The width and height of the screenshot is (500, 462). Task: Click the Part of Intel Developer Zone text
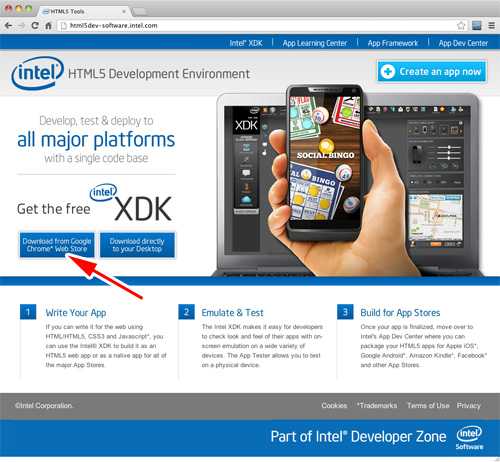tap(358, 436)
